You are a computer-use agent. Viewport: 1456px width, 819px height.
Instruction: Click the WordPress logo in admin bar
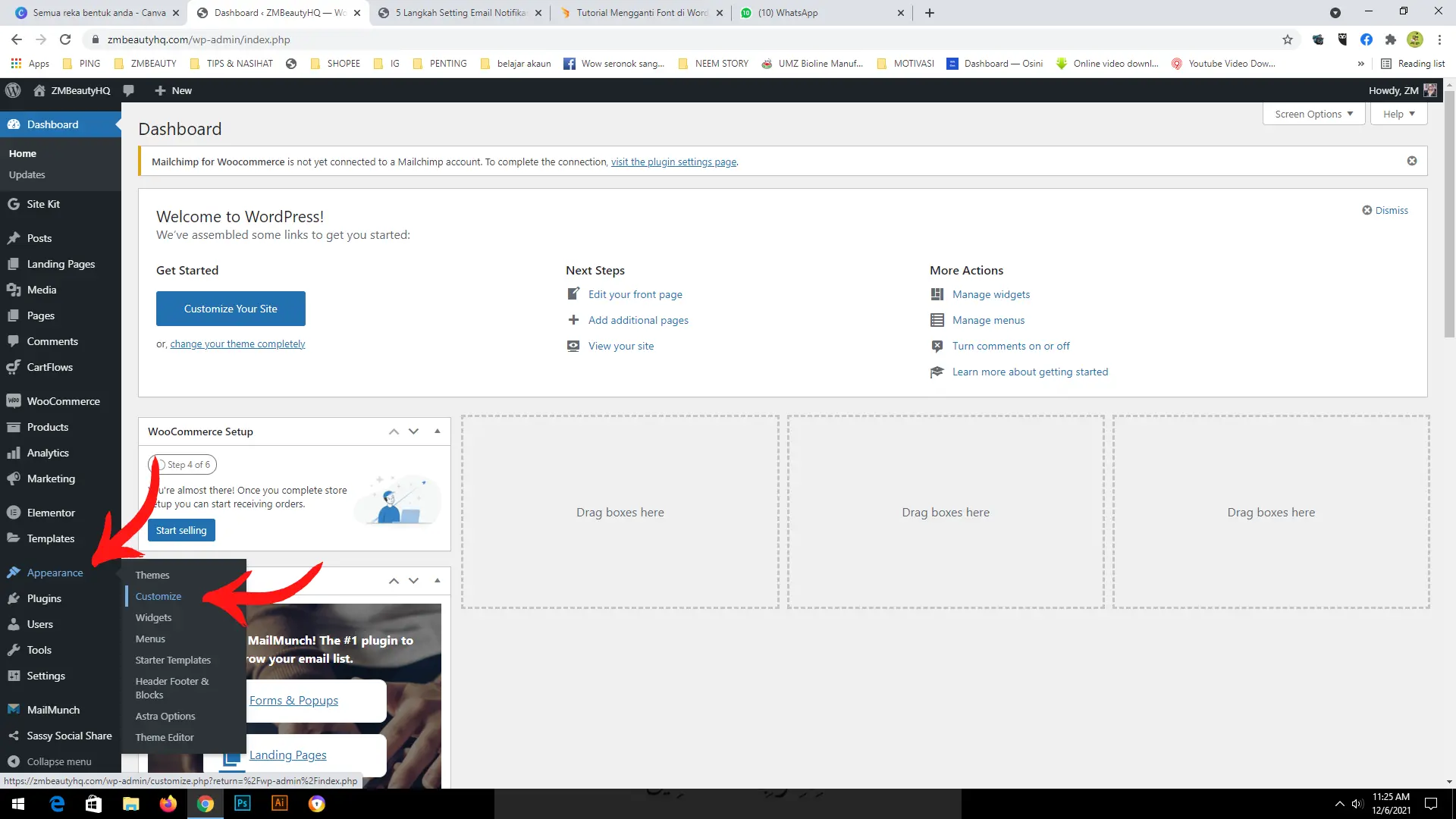pos(13,90)
